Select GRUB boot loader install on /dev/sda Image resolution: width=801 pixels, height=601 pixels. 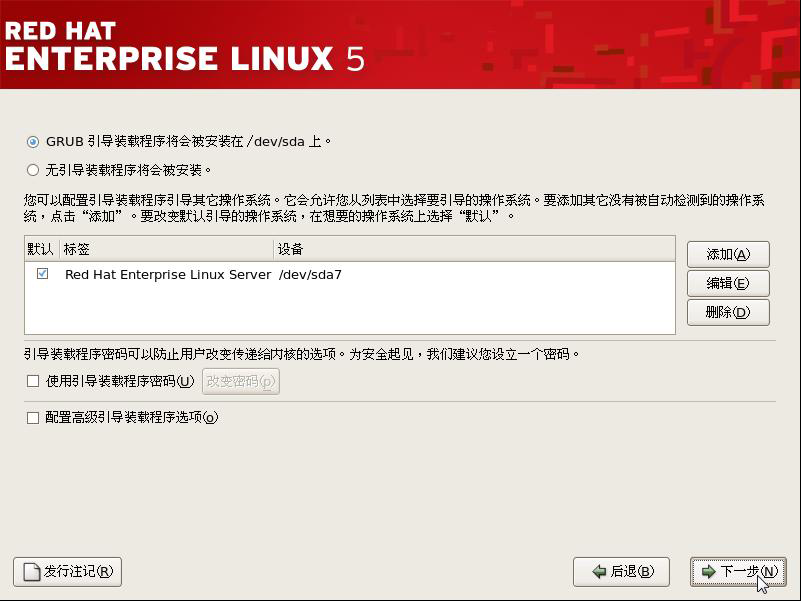(33, 142)
